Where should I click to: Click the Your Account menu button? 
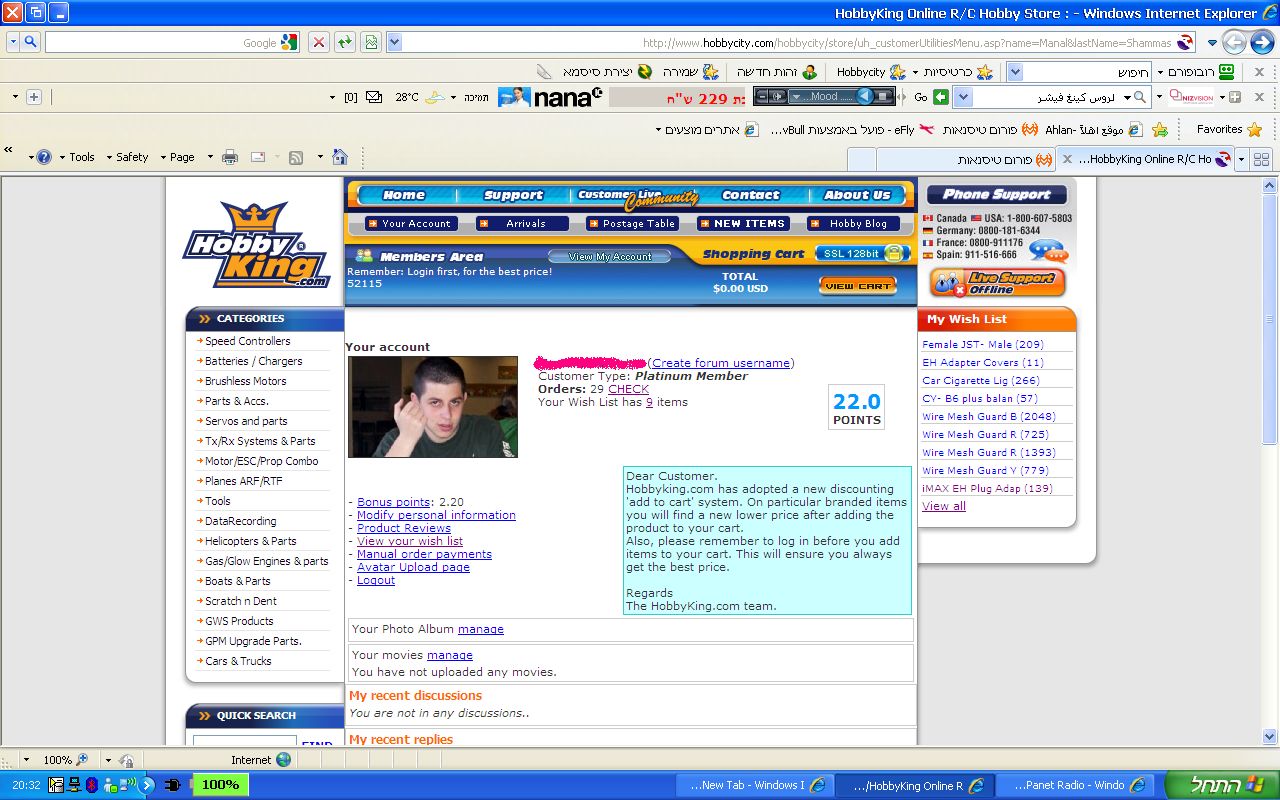pyautogui.click(x=410, y=224)
